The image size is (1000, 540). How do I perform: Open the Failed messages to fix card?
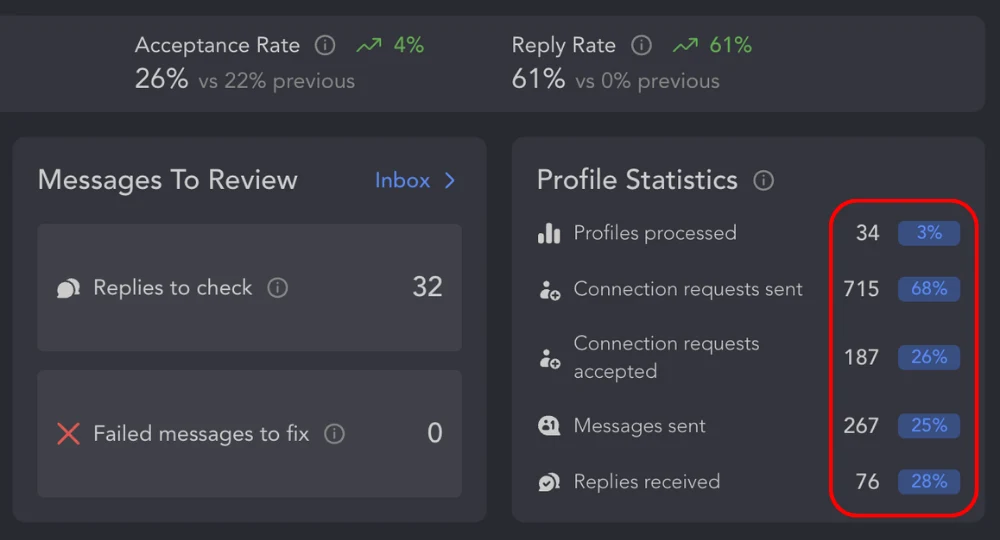pyautogui.click(x=249, y=434)
